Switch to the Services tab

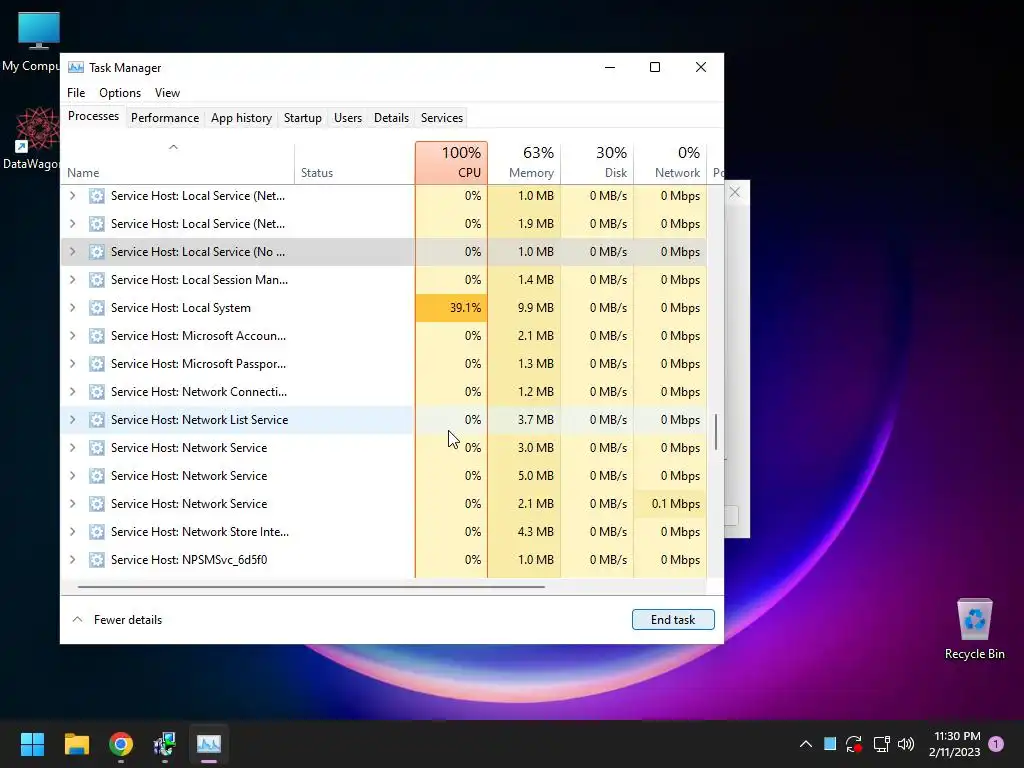click(x=441, y=118)
